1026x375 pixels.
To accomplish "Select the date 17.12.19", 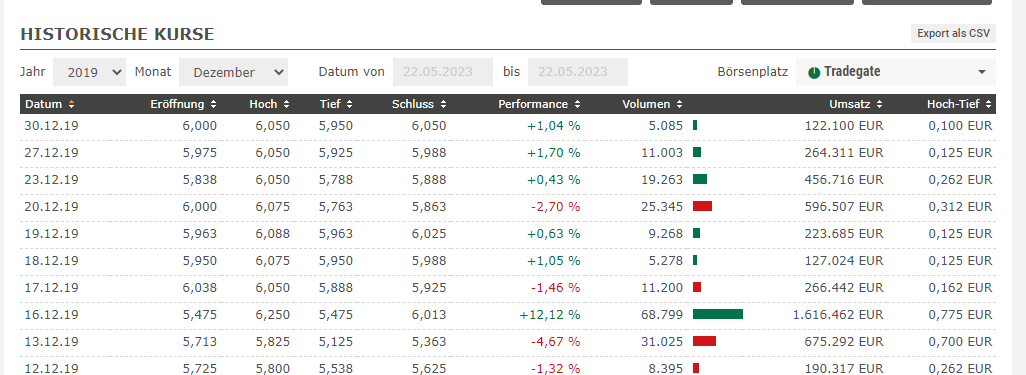I will pyautogui.click(x=52, y=287).
